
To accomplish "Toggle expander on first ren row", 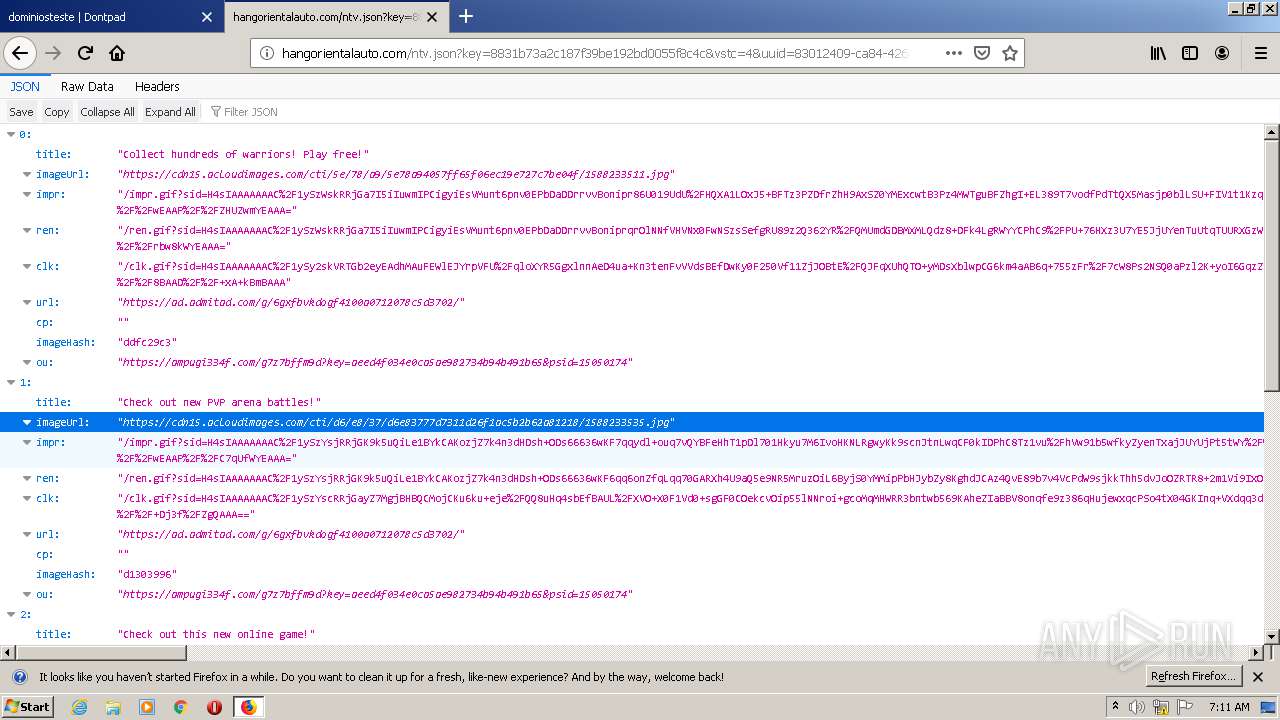I will coord(28,230).
